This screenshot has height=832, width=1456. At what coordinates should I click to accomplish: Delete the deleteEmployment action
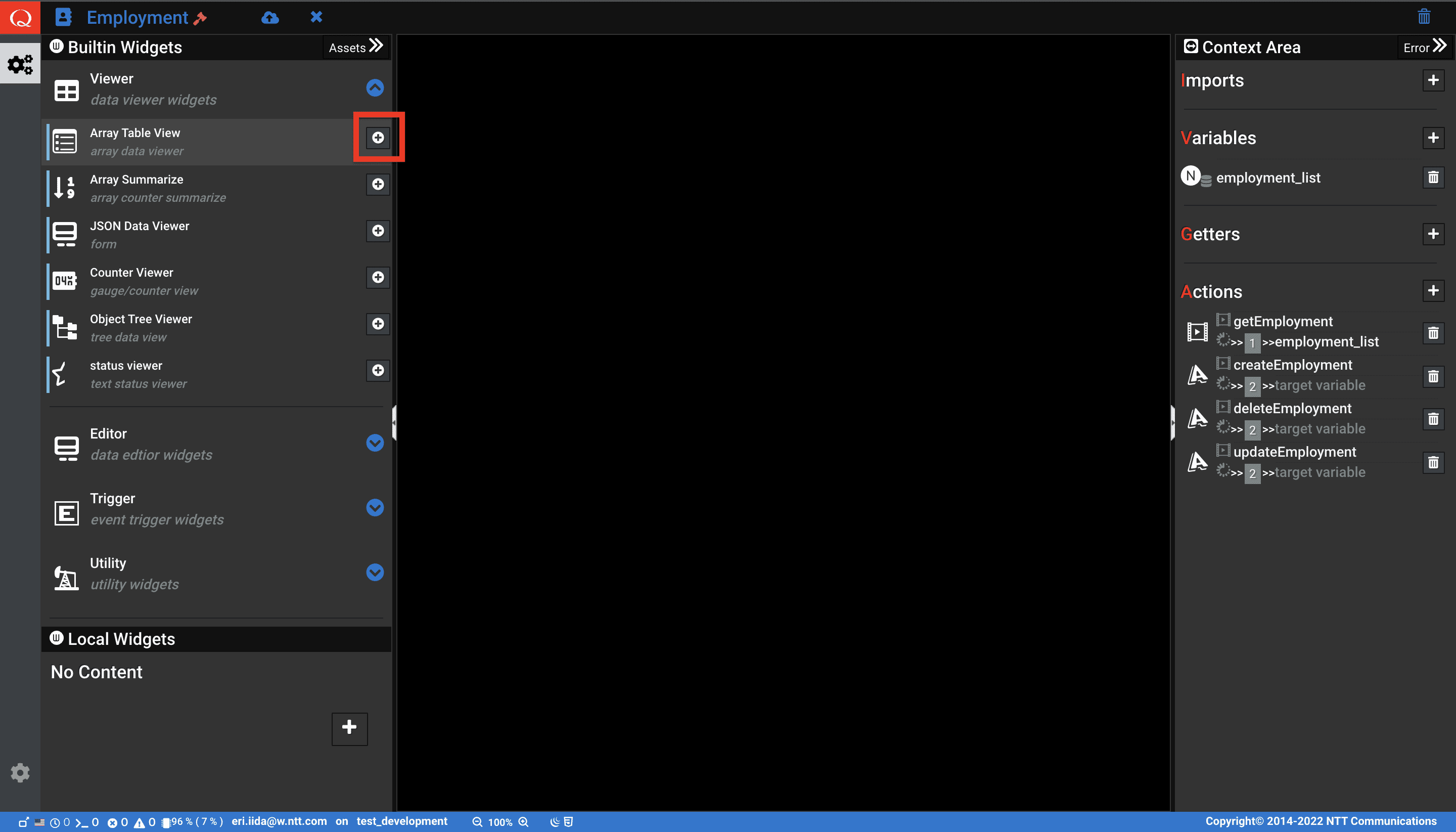pyautogui.click(x=1433, y=419)
